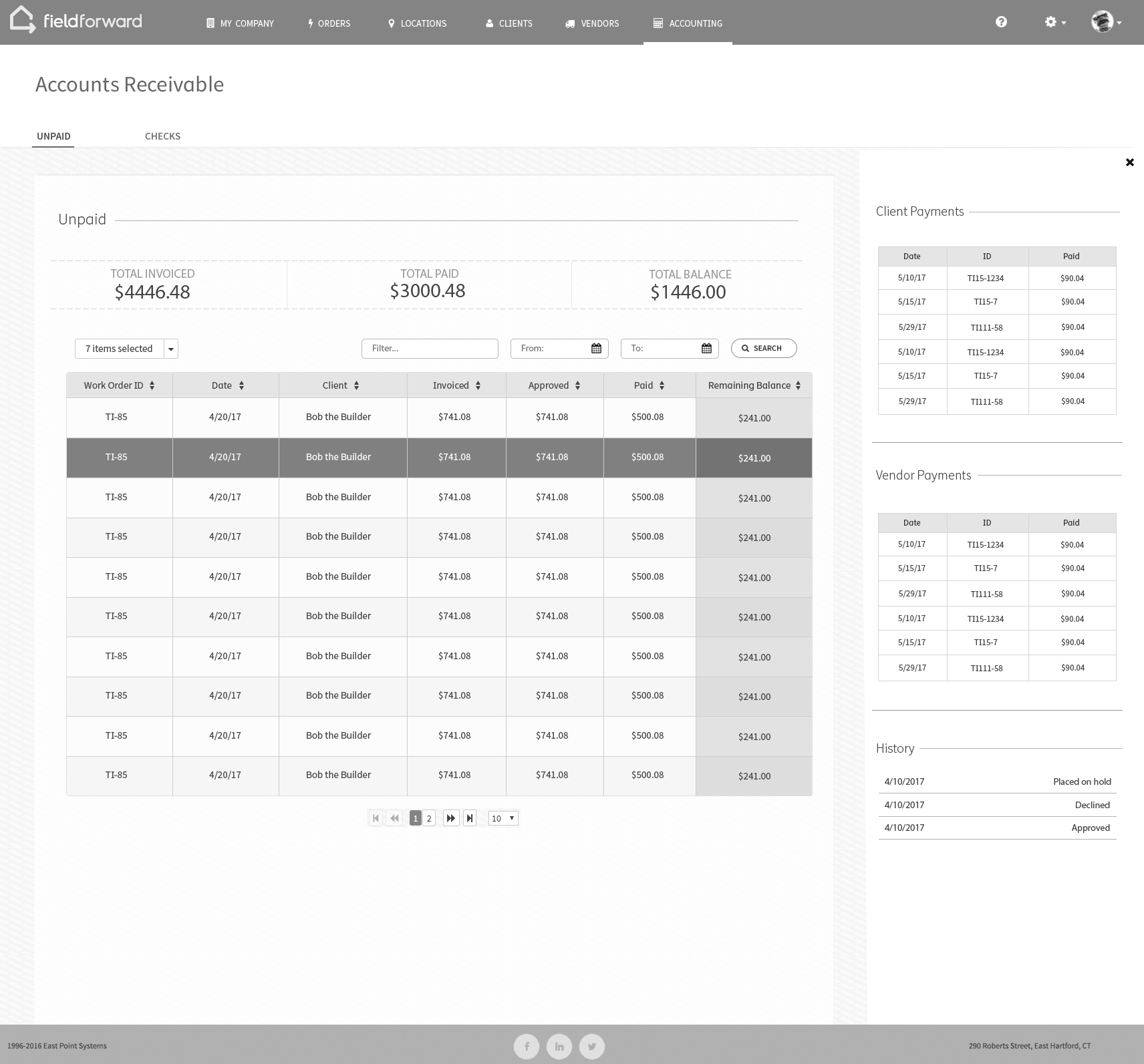
Task: Expand the 7 items selected dropdown
Action: pos(171,349)
